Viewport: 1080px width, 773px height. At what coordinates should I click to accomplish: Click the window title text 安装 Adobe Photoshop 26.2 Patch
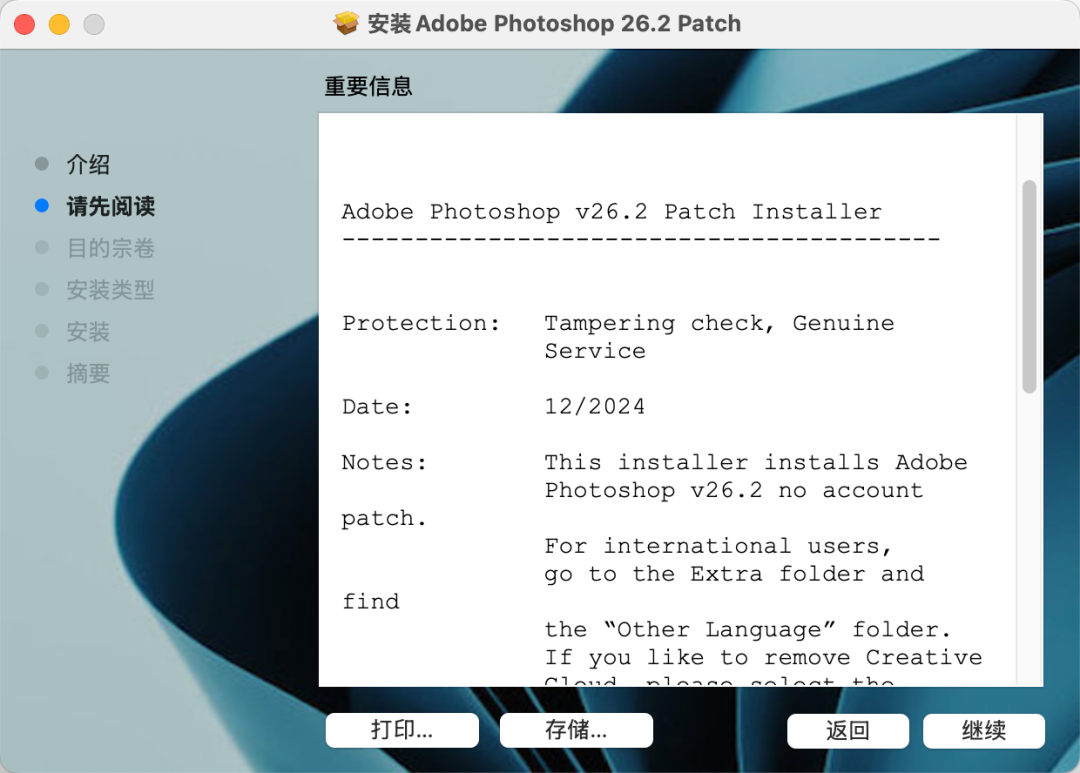tap(554, 24)
